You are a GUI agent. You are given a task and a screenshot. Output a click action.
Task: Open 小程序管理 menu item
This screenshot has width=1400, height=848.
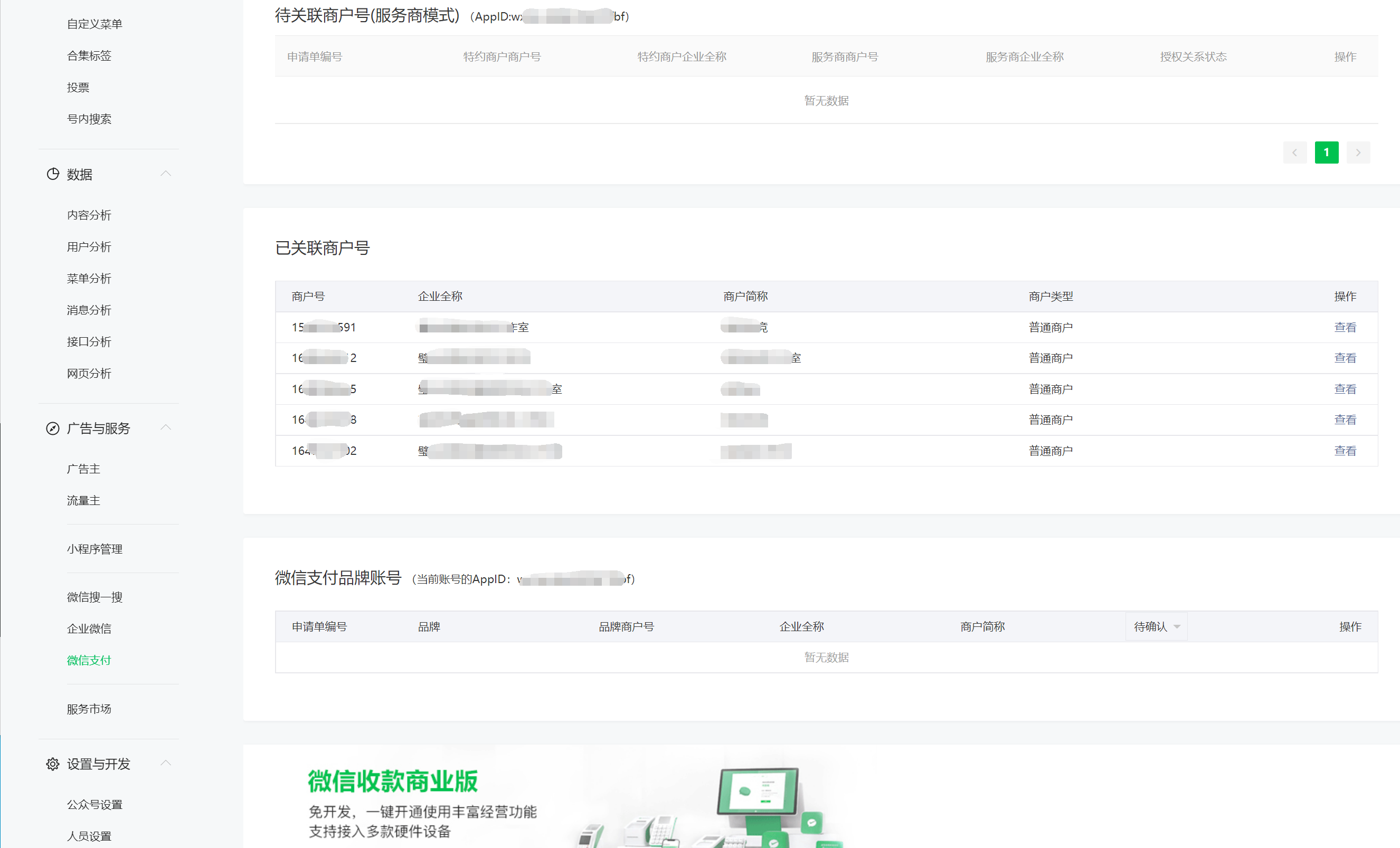click(94, 549)
